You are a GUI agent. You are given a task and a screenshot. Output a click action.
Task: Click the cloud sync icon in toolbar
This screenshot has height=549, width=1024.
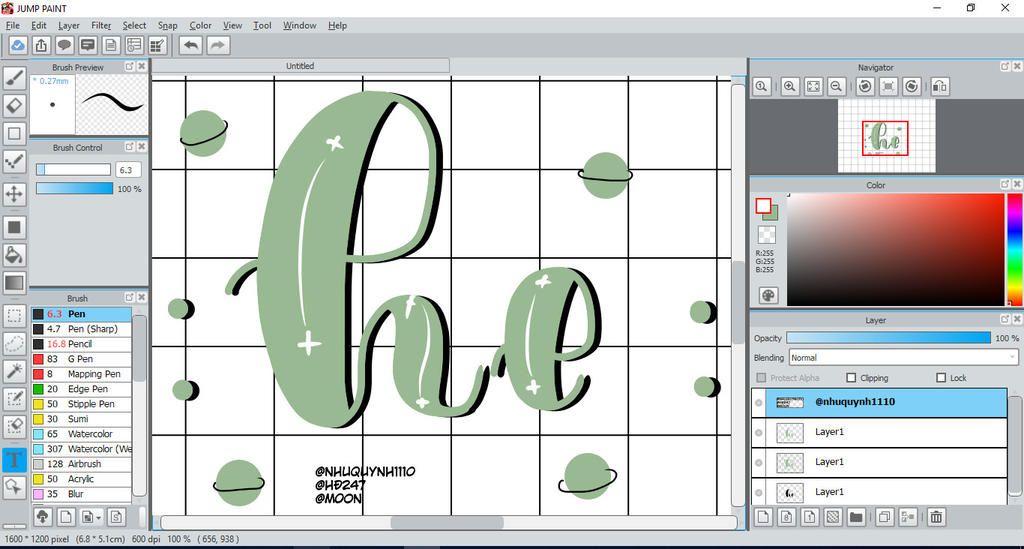point(18,45)
